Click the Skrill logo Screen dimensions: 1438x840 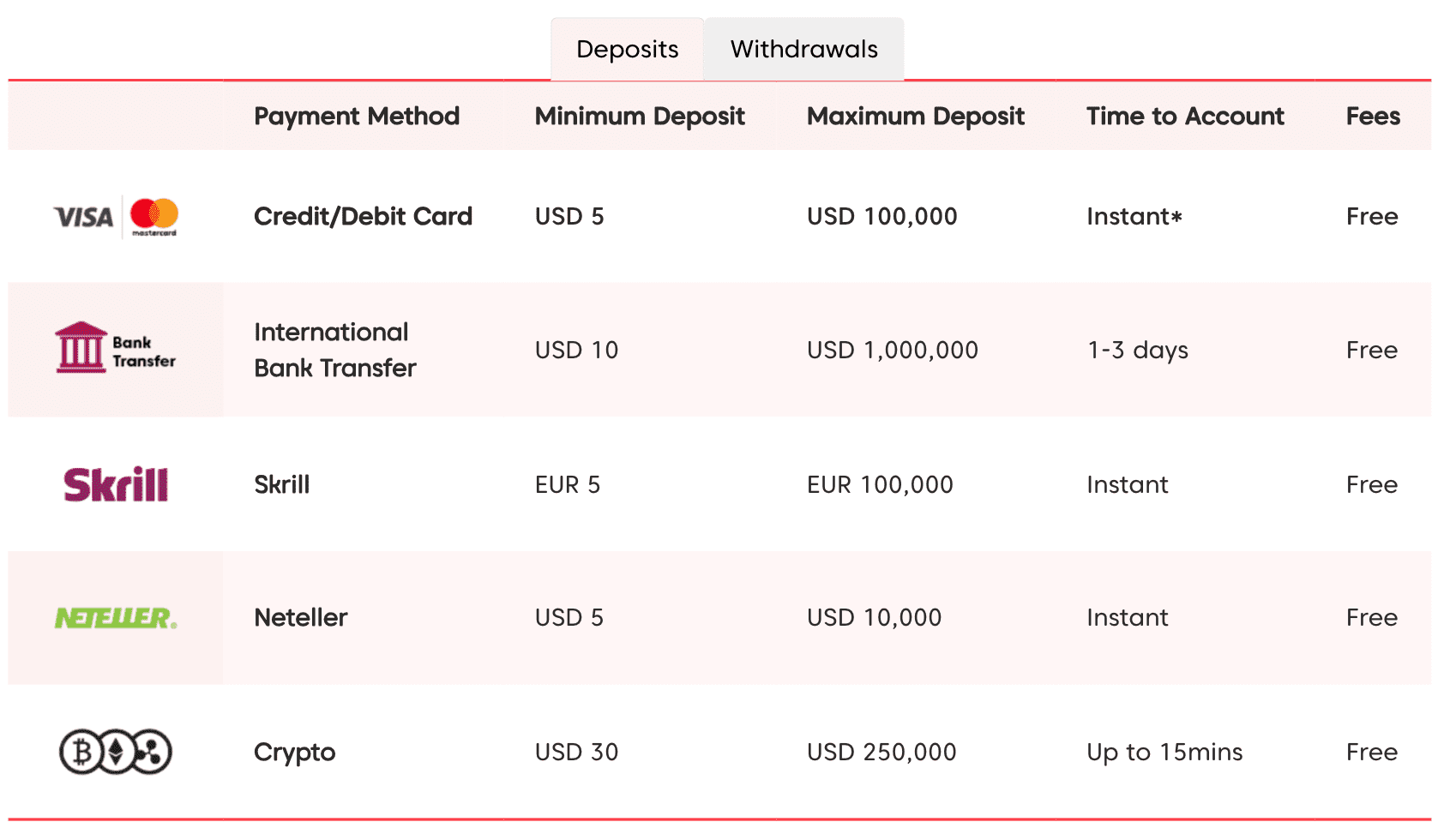click(116, 484)
